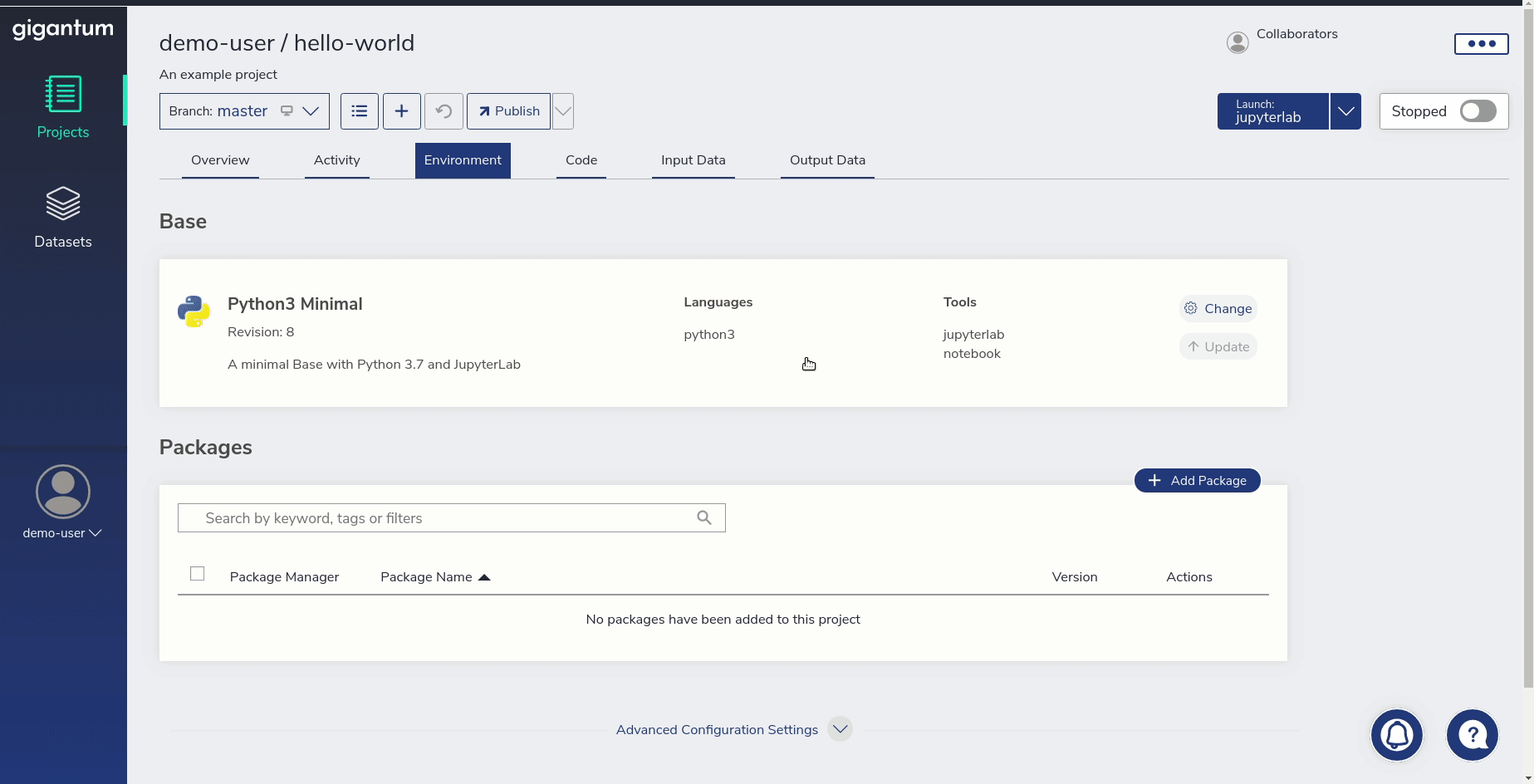Click the reset branch undo icon
1534x784 pixels.
pyautogui.click(x=444, y=111)
